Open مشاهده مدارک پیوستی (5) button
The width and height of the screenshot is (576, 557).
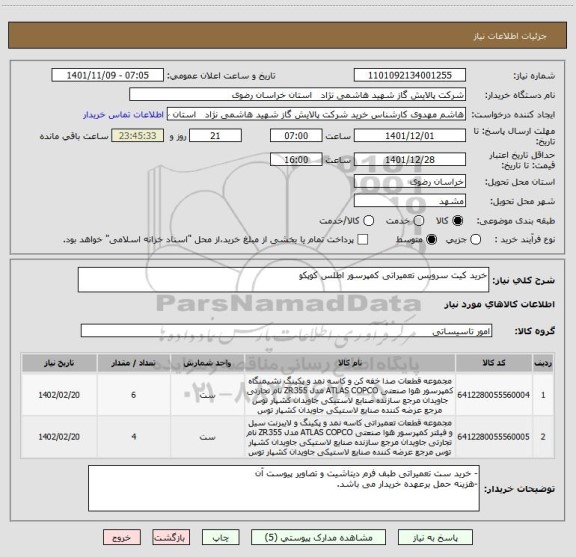(x=318, y=538)
